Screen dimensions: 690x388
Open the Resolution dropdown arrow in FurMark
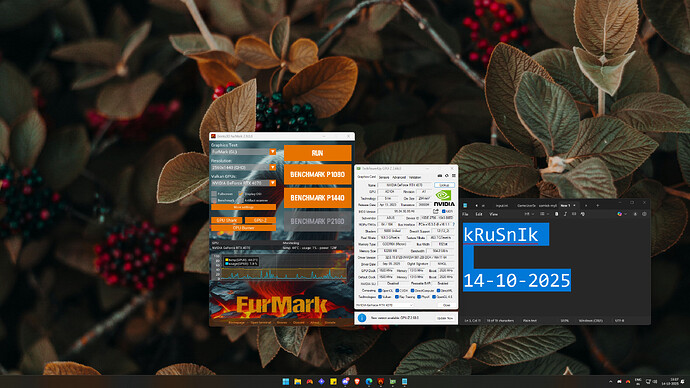[273, 168]
